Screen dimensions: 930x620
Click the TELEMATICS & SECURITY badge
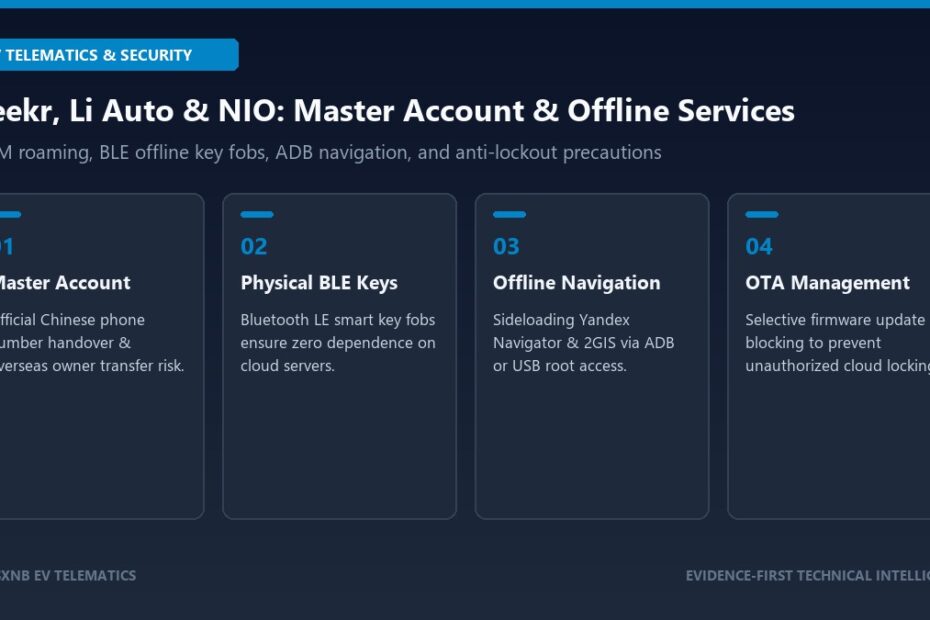click(x=119, y=55)
